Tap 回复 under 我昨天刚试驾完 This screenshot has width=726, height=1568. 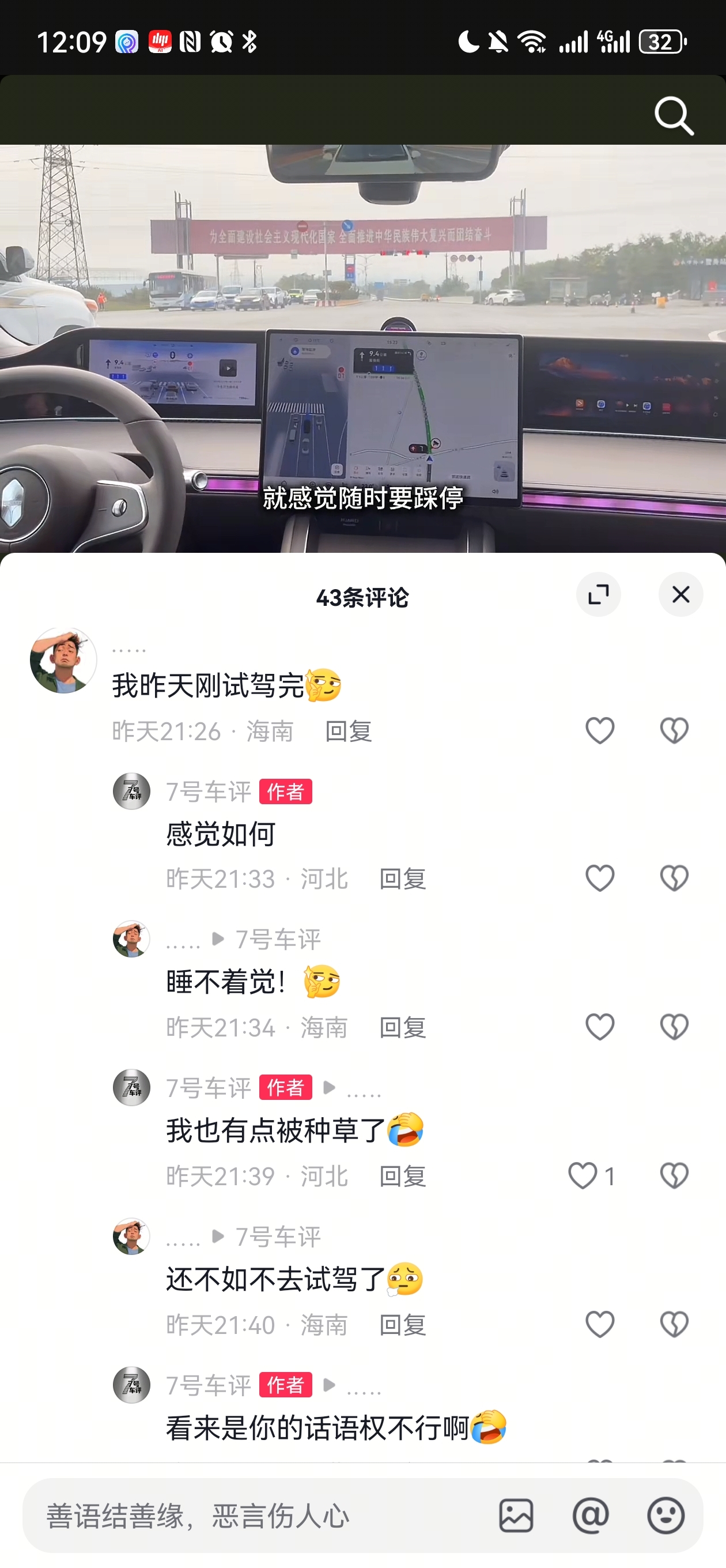pyautogui.click(x=348, y=730)
